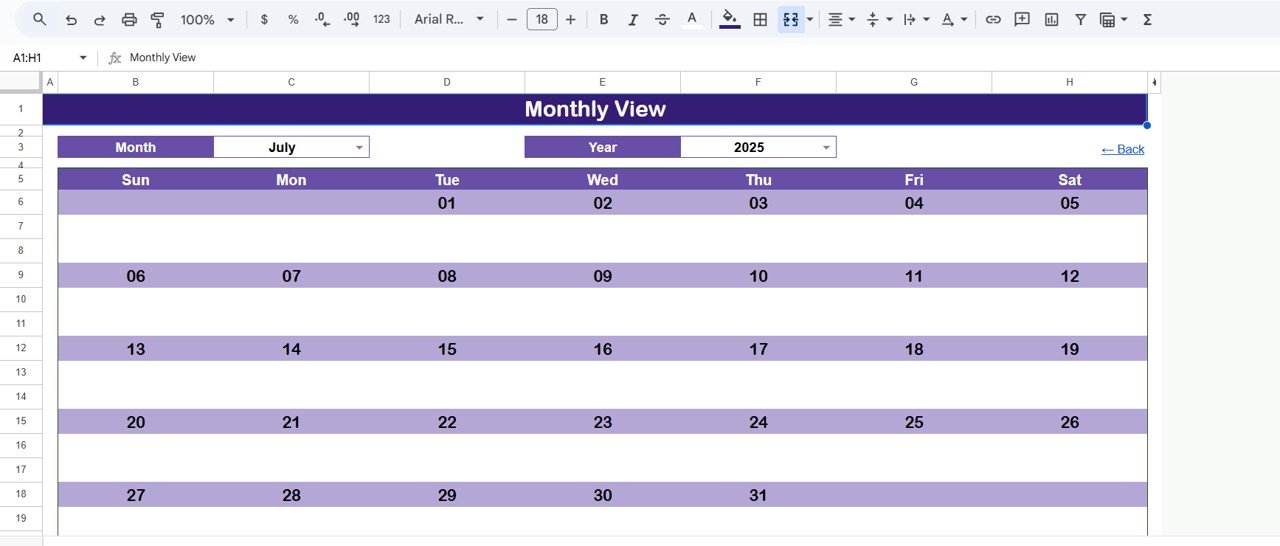The image size is (1280, 546).
Task: Add a comment using the comment icon
Action: (x=1022, y=20)
